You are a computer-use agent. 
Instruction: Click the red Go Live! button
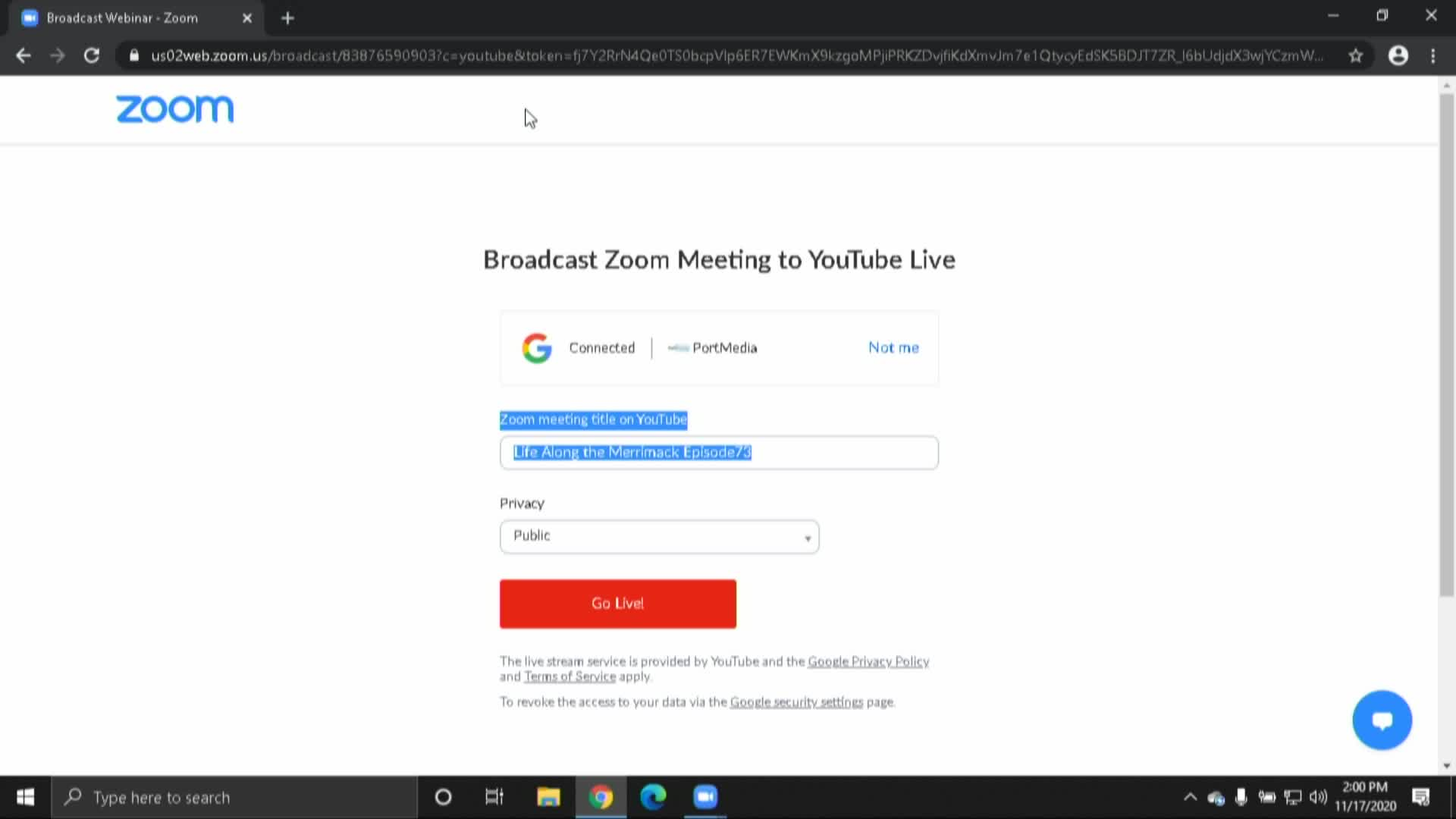pyautogui.click(x=617, y=604)
